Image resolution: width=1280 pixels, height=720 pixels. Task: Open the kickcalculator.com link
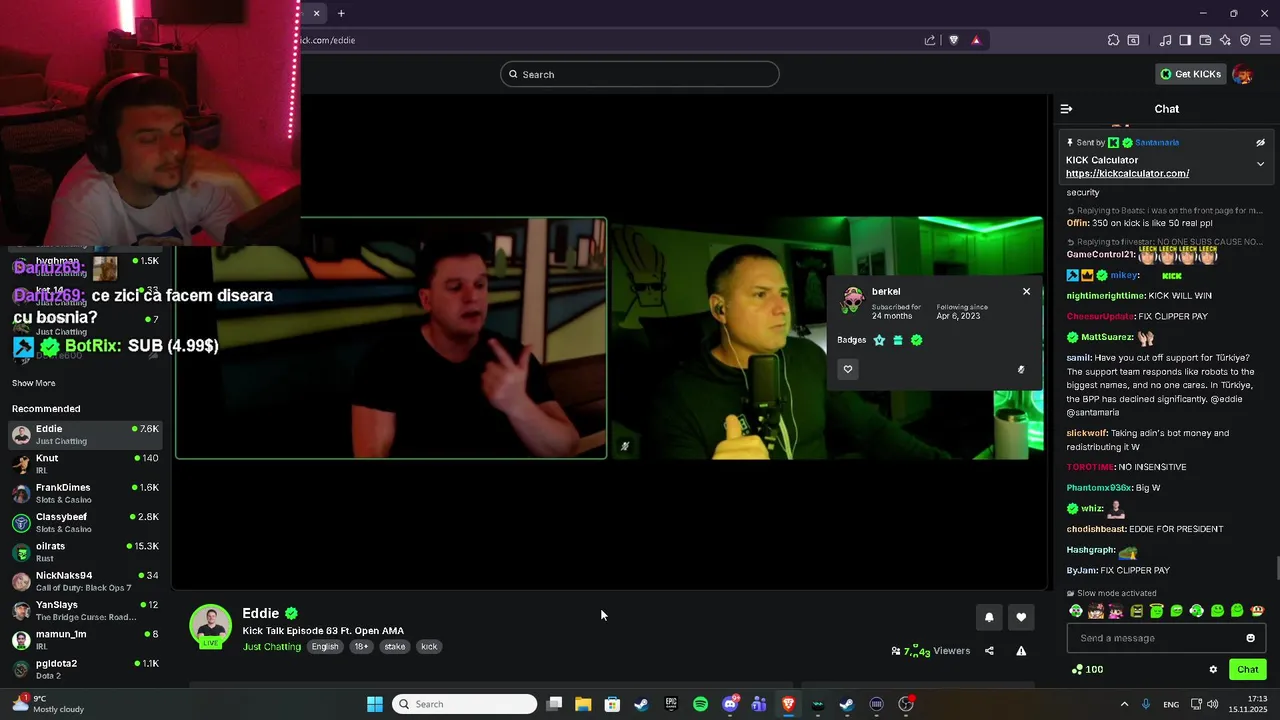pyautogui.click(x=1127, y=174)
